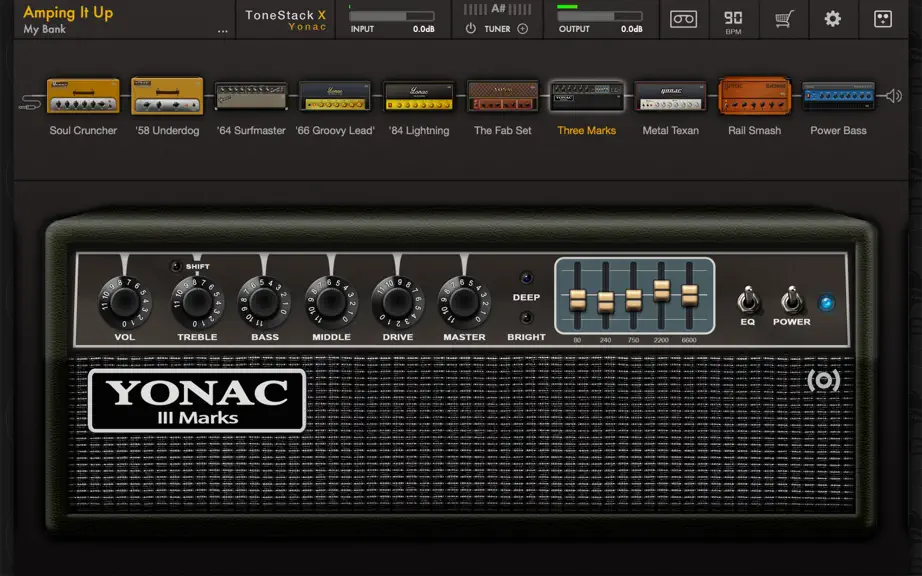Viewport: 922px width, 576px height.
Task: Click the A# tuner note display
Action: 497,9
